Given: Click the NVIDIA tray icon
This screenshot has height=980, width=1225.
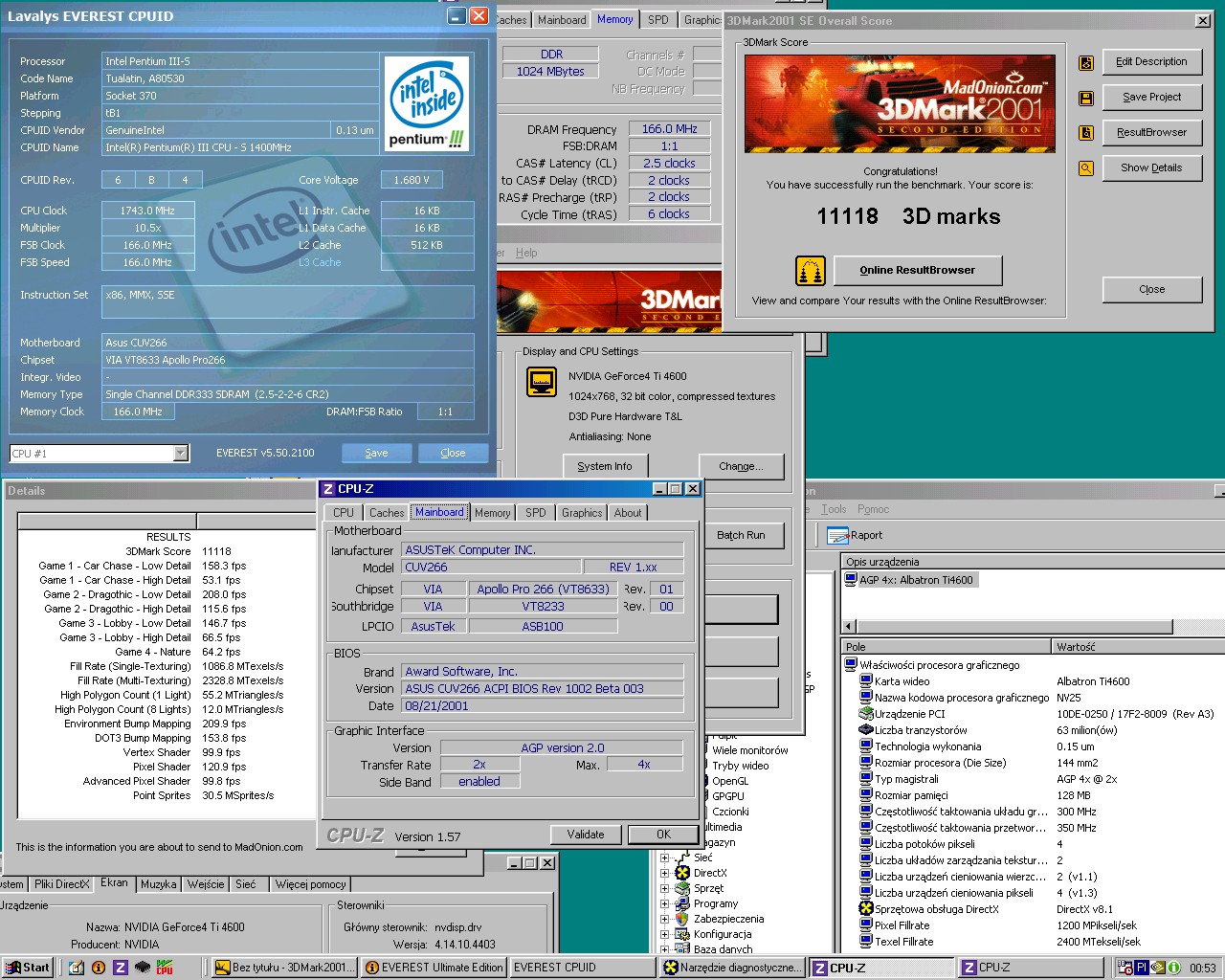Looking at the screenshot, I should pos(1158,968).
